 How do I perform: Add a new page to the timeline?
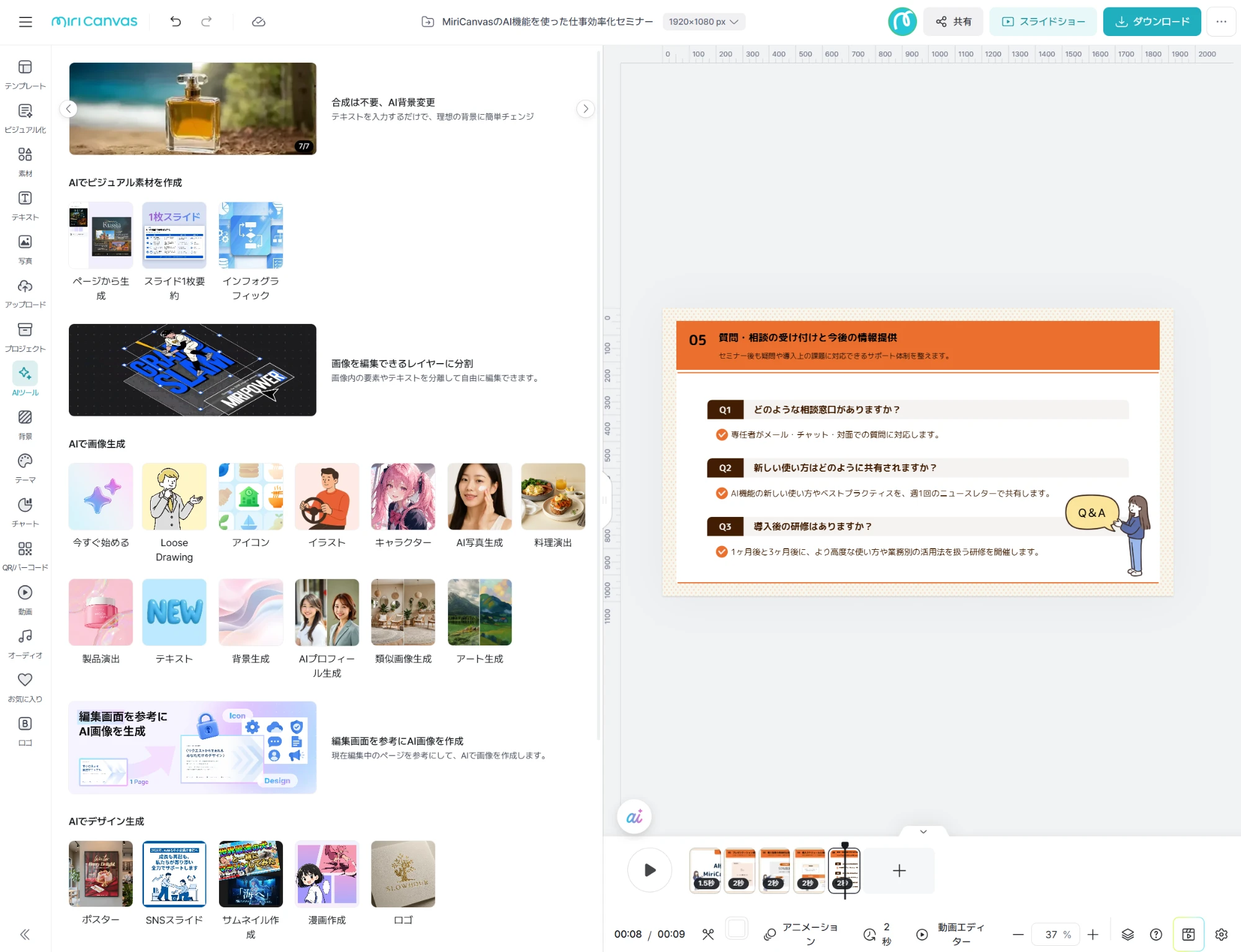899,871
